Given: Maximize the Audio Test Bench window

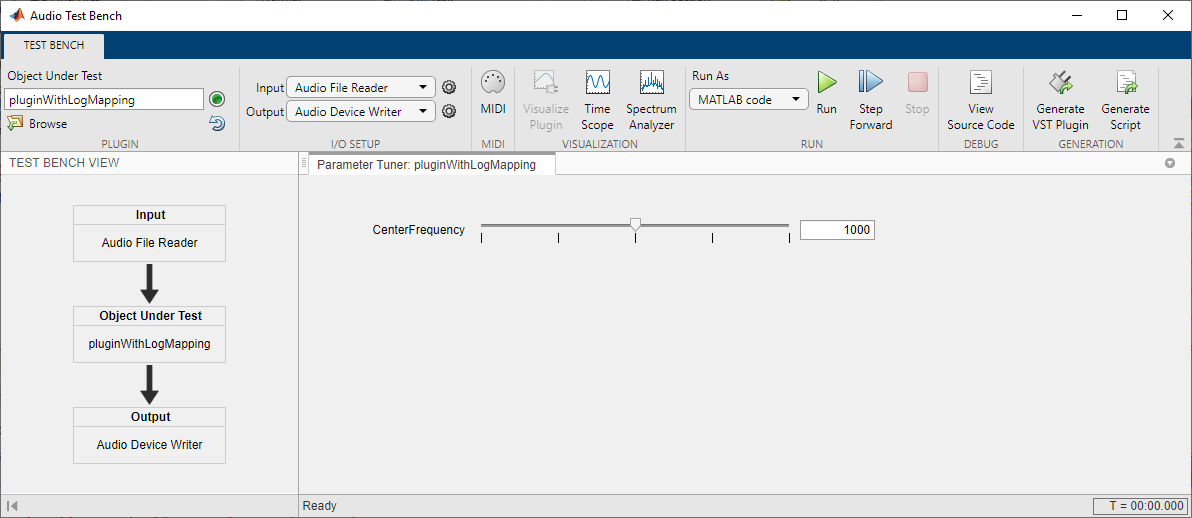Looking at the screenshot, I should pyautogui.click(x=1122, y=15).
